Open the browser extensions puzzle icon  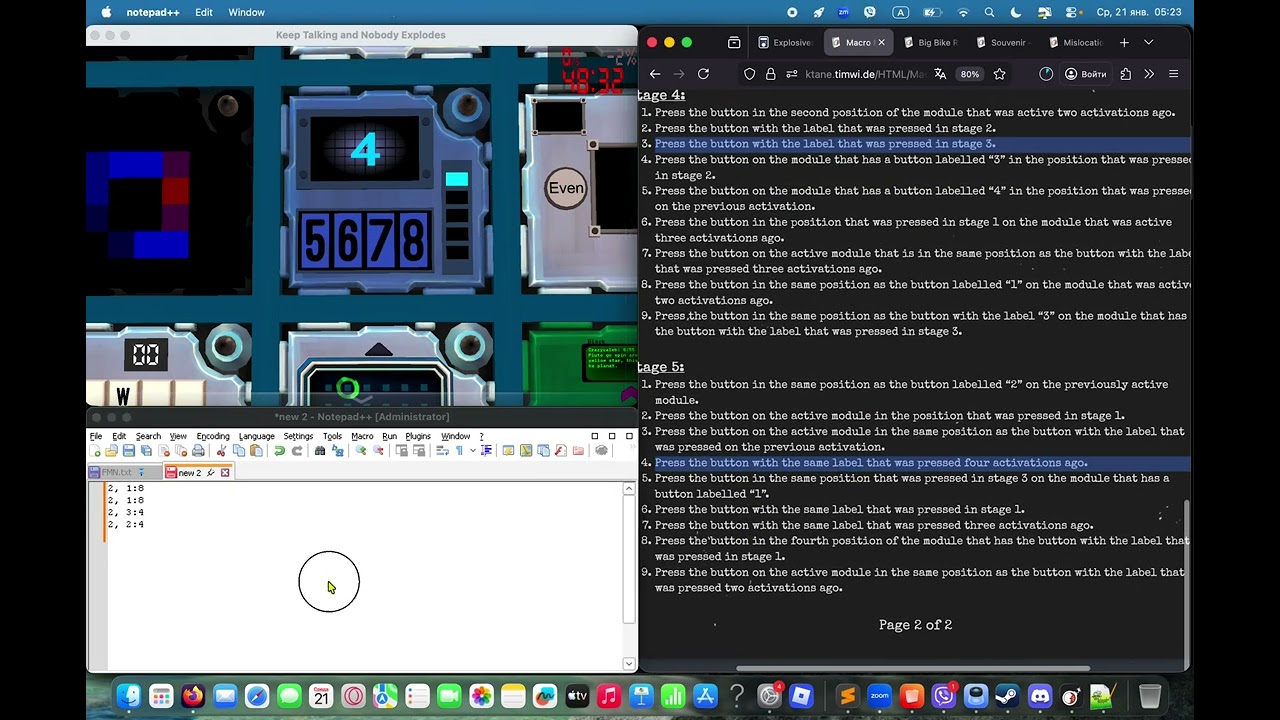click(1126, 74)
